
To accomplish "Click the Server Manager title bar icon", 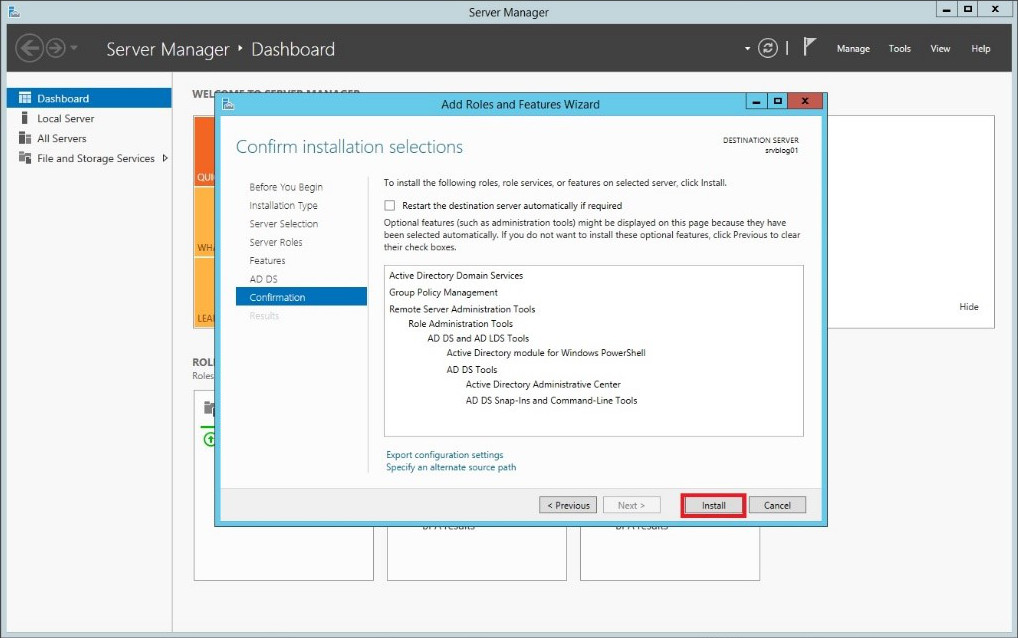I will click(14, 12).
